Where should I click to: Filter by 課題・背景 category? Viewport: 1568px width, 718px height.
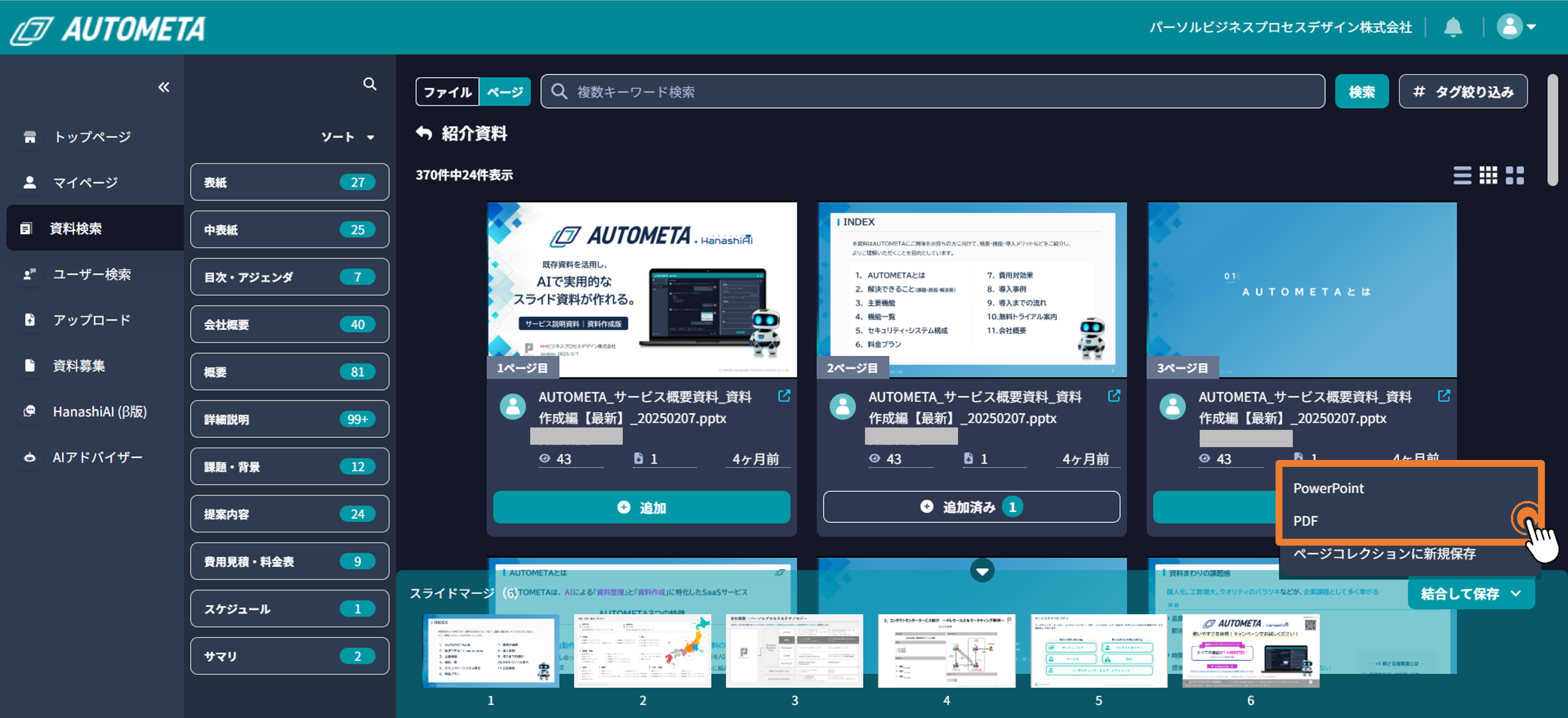[290, 466]
